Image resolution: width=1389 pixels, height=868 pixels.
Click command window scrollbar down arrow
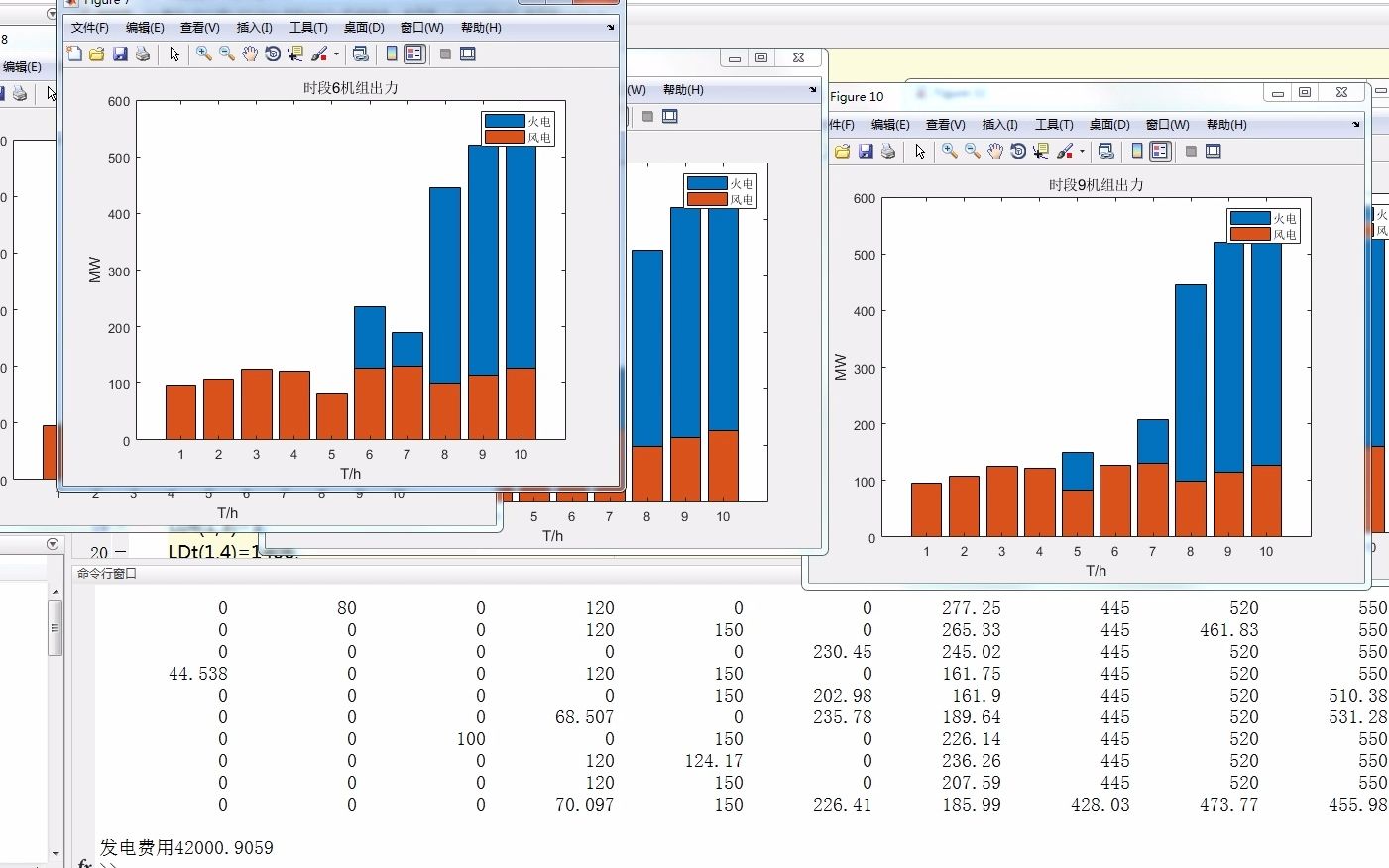point(56,853)
